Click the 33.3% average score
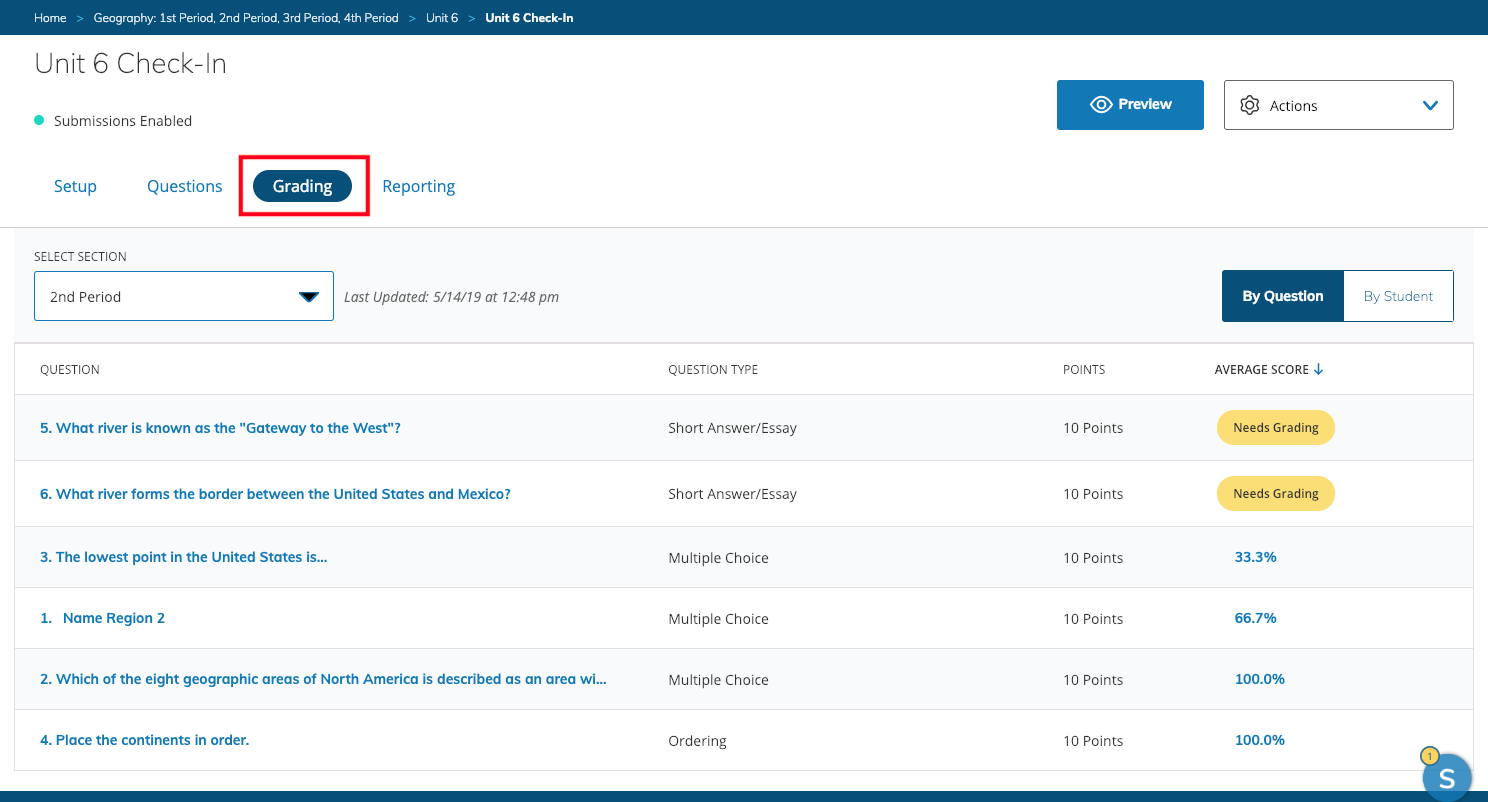The width and height of the screenshot is (1488, 802). [x=1255, y=557]
